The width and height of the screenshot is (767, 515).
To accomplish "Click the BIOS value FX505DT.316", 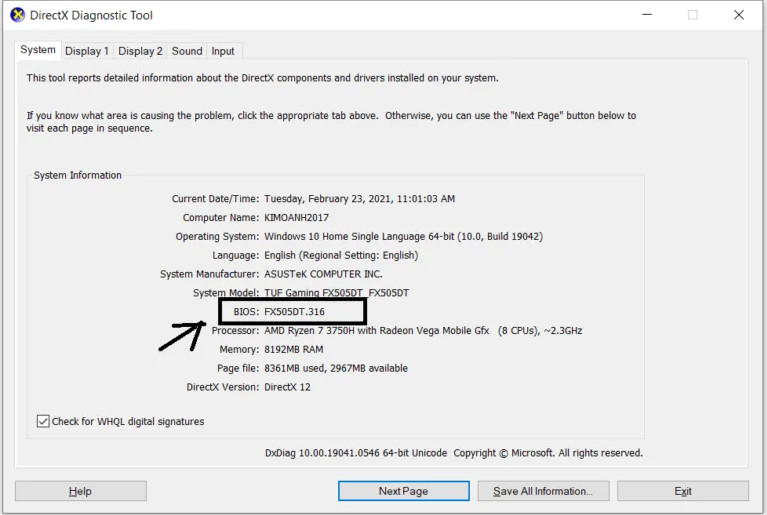I will [294, 312].
